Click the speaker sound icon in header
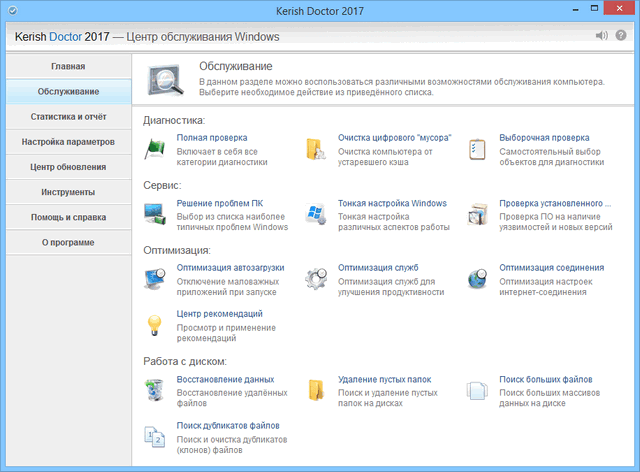Viewport: 640px width, 472px height. coord(602,37)
